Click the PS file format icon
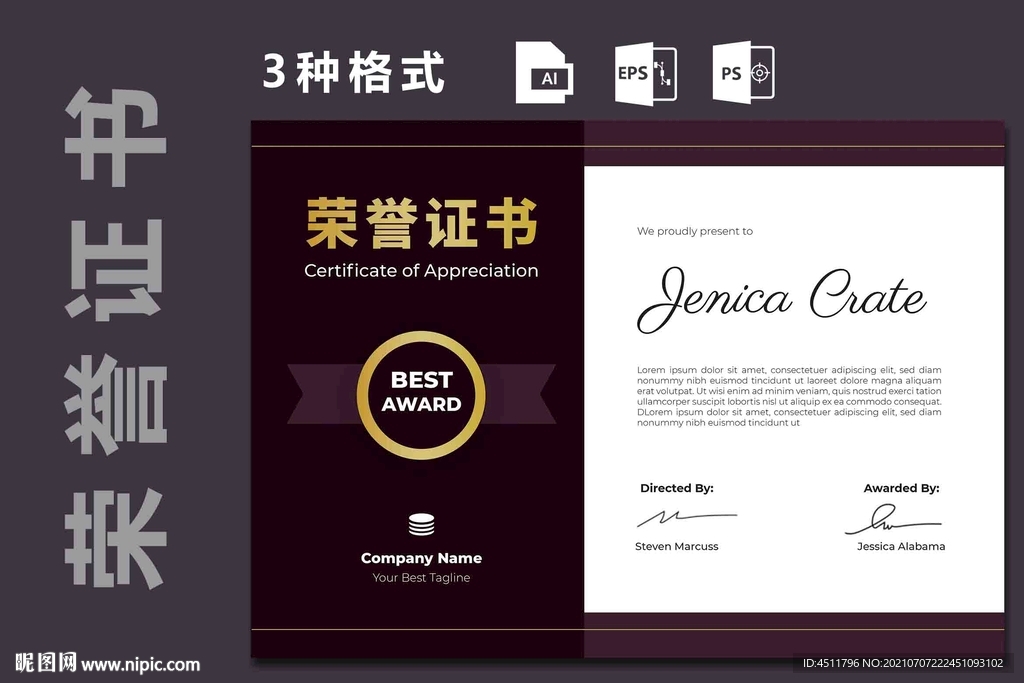Screen dimensions: 1024x683 (x=743, y=73)
